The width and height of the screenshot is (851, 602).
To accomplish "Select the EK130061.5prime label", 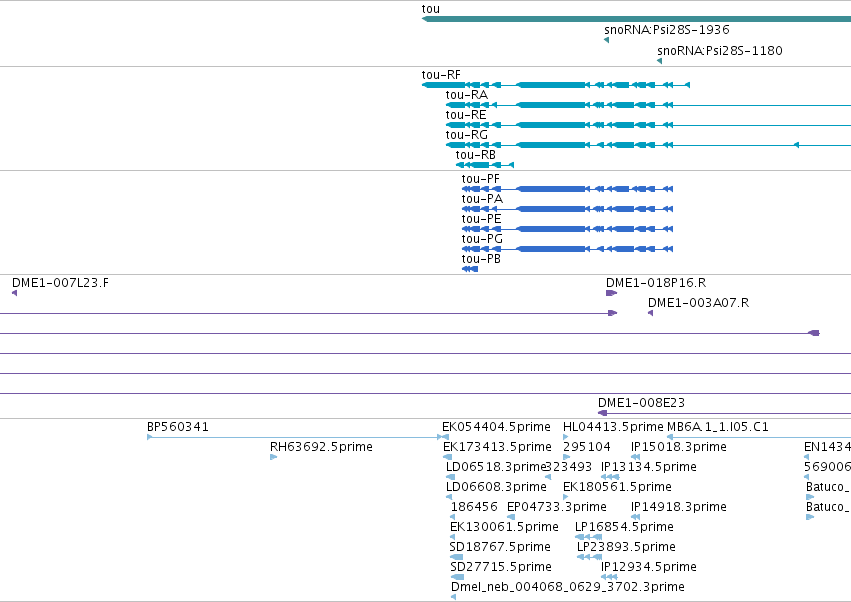I will coord(504,527).
